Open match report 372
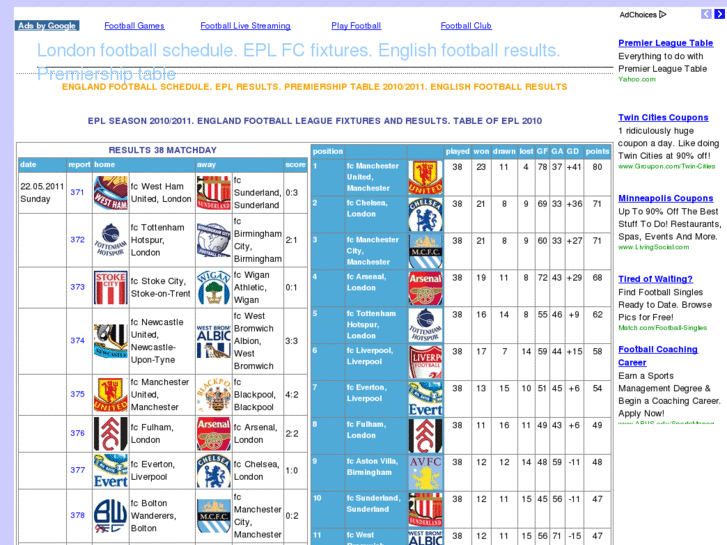Image resolution: width=727 pixels, height=545 pixels. pyautogui.click(x=77, y=240)
